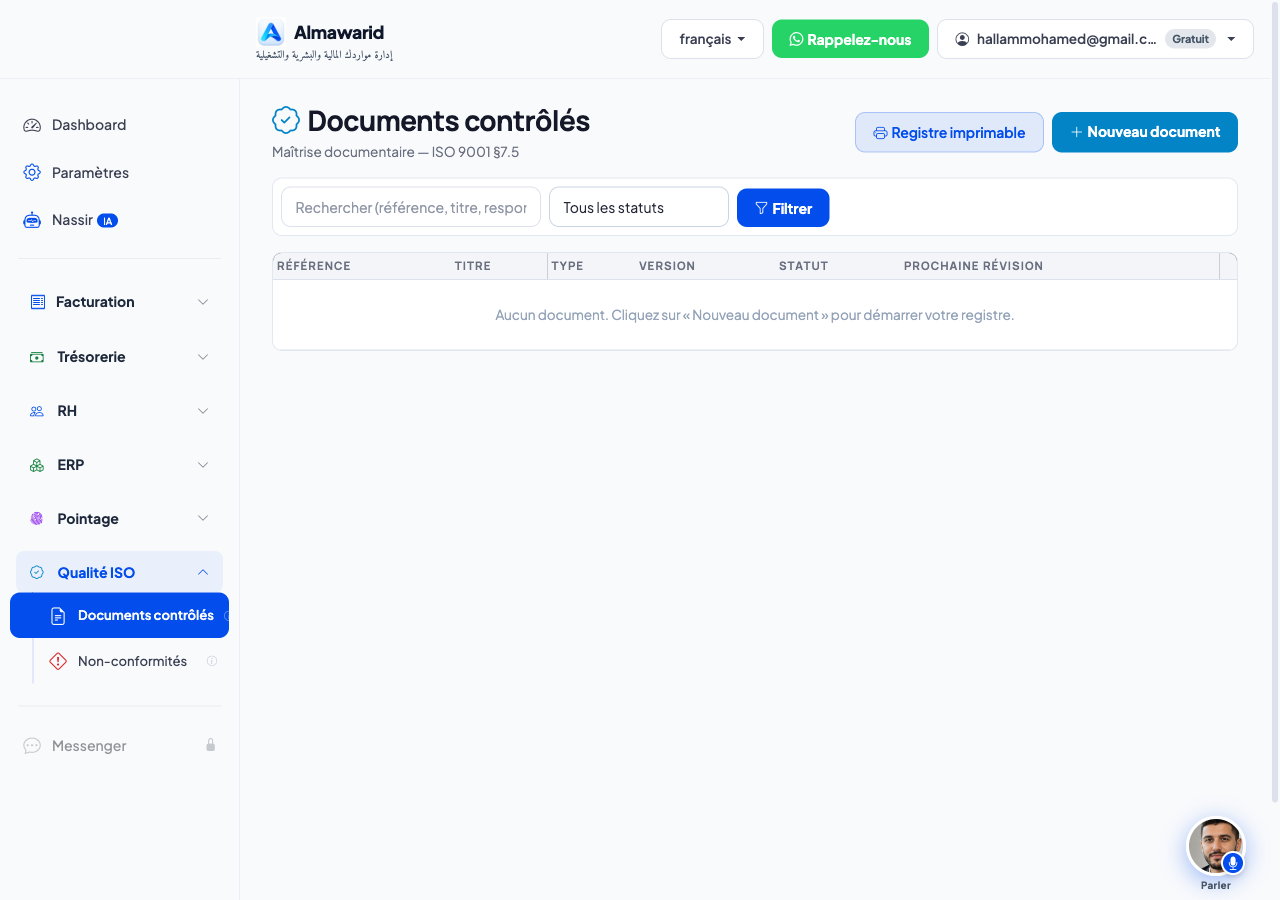Click the Parler assistant avatar
Viewport: 1280px width, 900px height.
[1215, 846]
